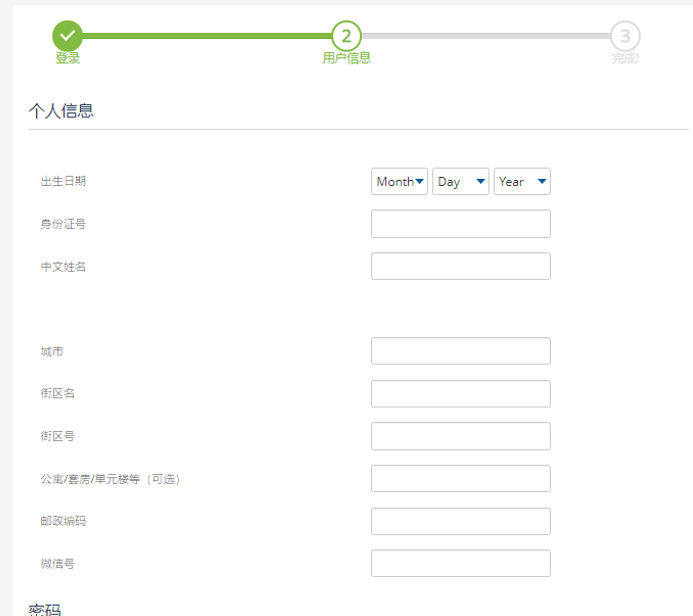Image resolution: width=693 pixels, height=616 pixels.
Task: Select the 登录 step label
Action: pyautogui.click(x=67, y=58)
